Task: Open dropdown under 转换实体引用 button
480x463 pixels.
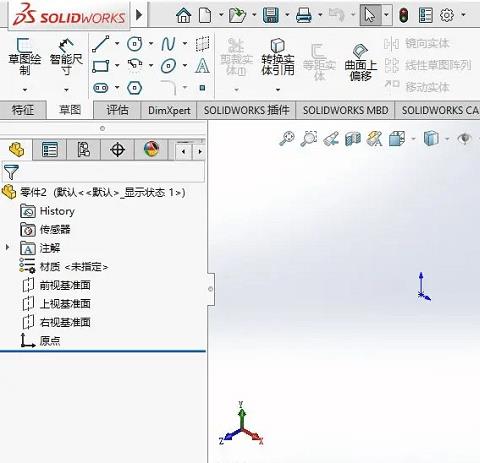Action: coord(278,90)
